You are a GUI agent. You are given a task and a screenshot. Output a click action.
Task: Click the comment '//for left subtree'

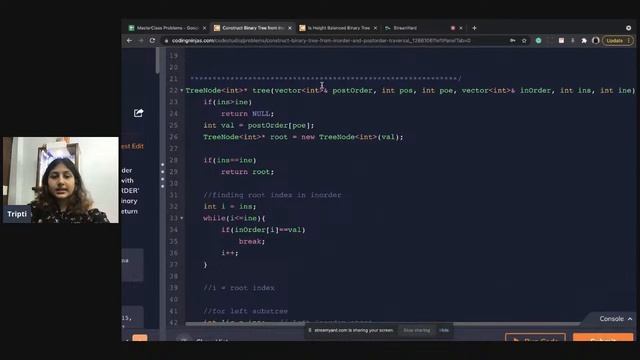(245, 311)
